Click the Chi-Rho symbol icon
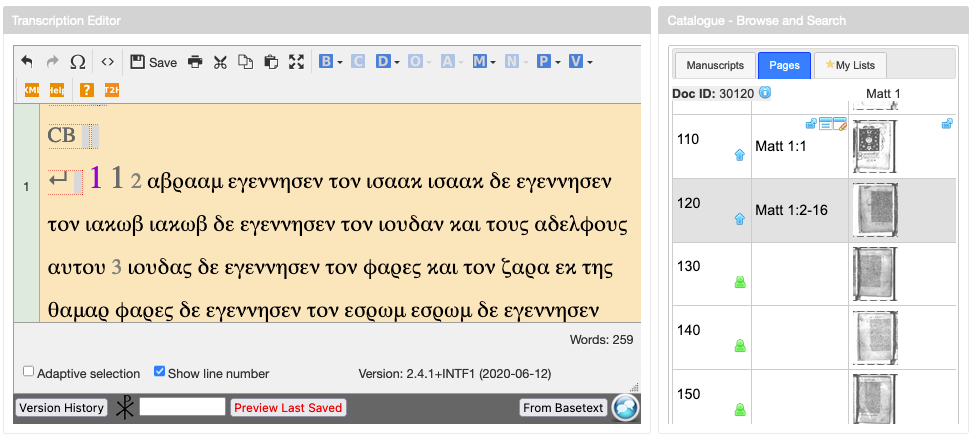Screen dimensions: 972x436 tap(125, 407)
